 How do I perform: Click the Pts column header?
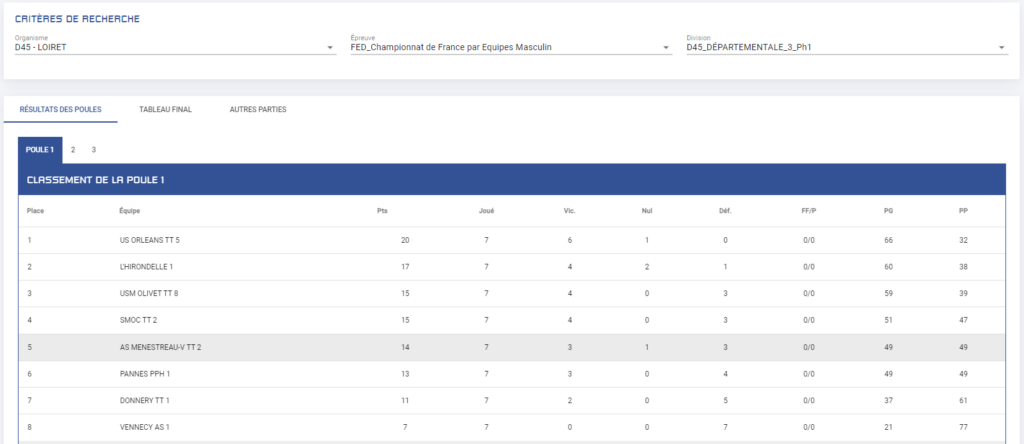pos(382,211)
